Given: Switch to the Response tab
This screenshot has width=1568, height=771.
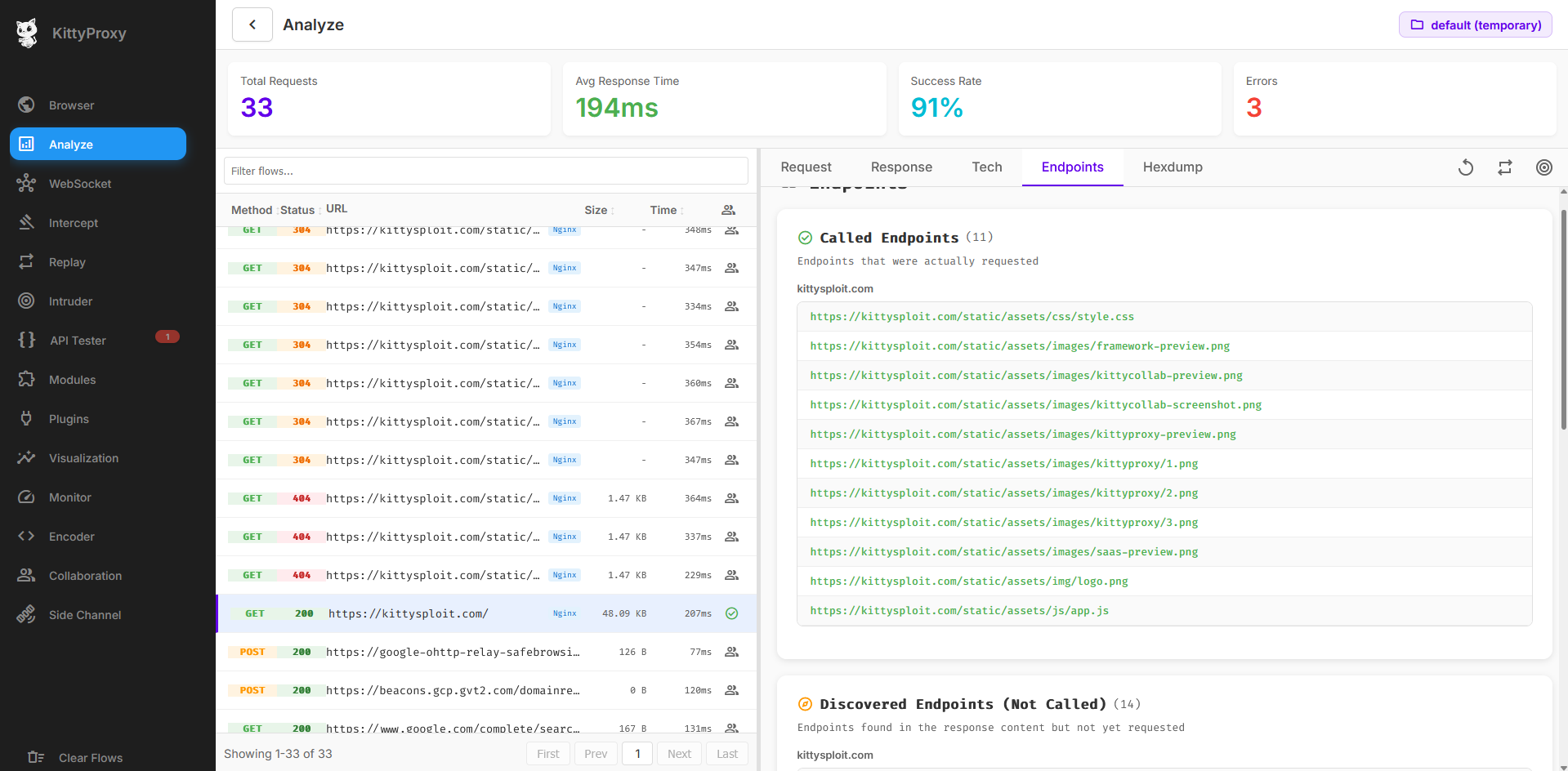Looking at the screenshot, I should (901, 167).
